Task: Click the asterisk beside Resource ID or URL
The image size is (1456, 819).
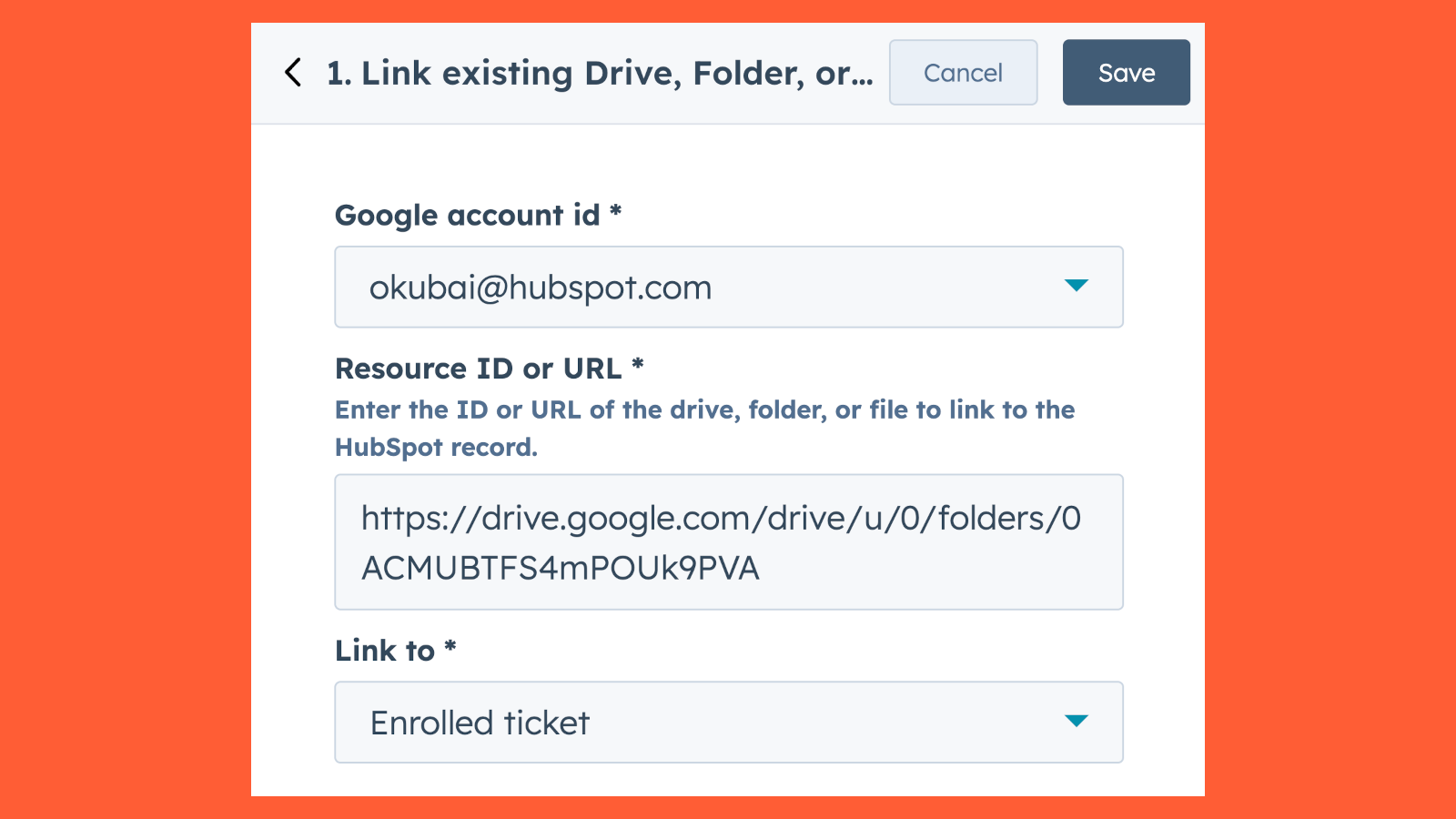Action: tap(638, 365)
